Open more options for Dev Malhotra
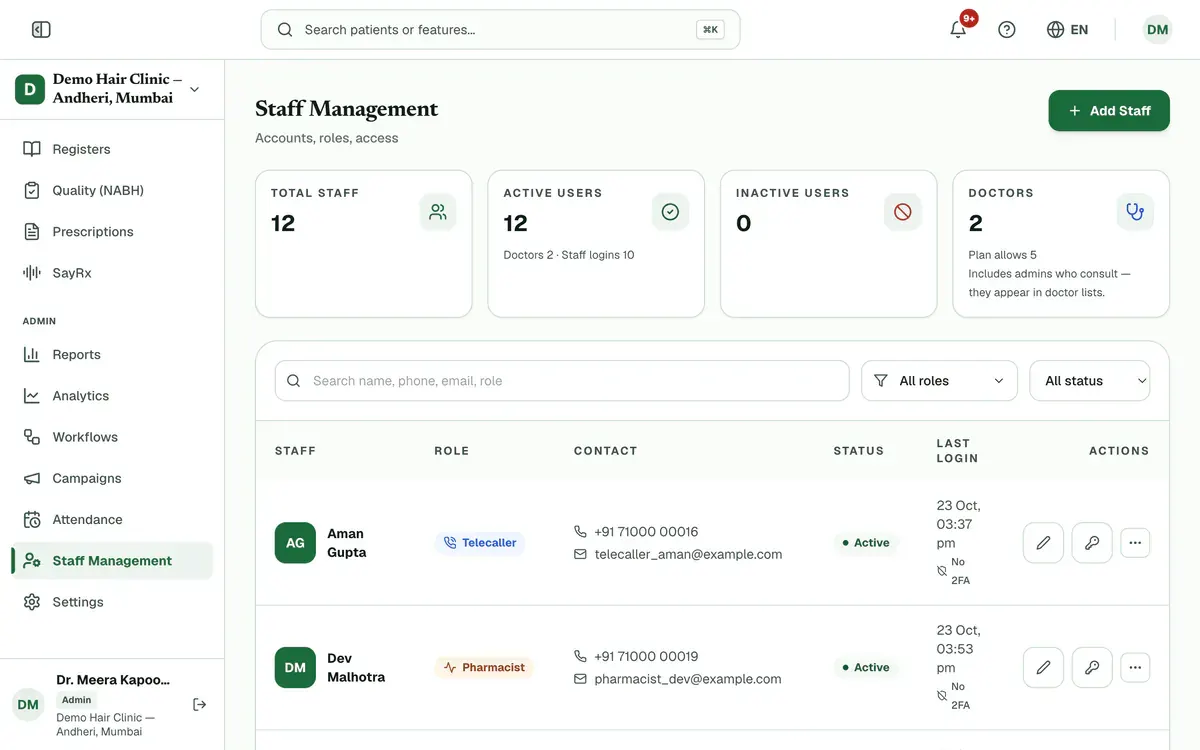 [x=1135, y=667]
